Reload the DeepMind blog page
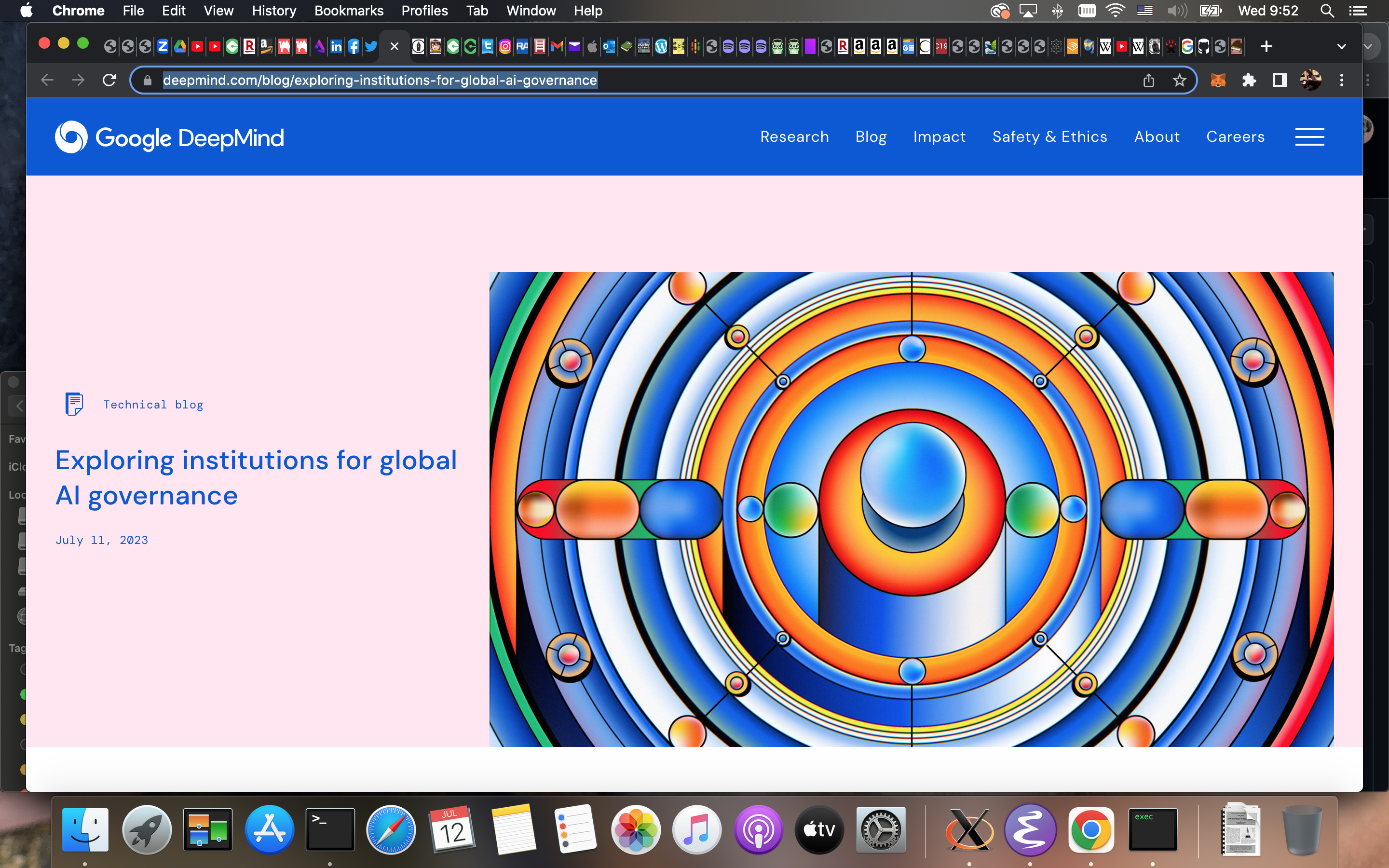1389x868 pixels. coord(109,81)
